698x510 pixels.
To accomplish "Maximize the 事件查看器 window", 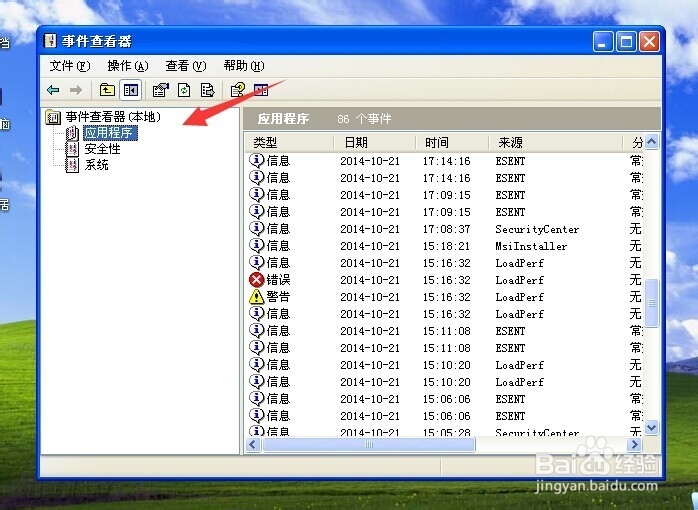I will coord(626,42).
